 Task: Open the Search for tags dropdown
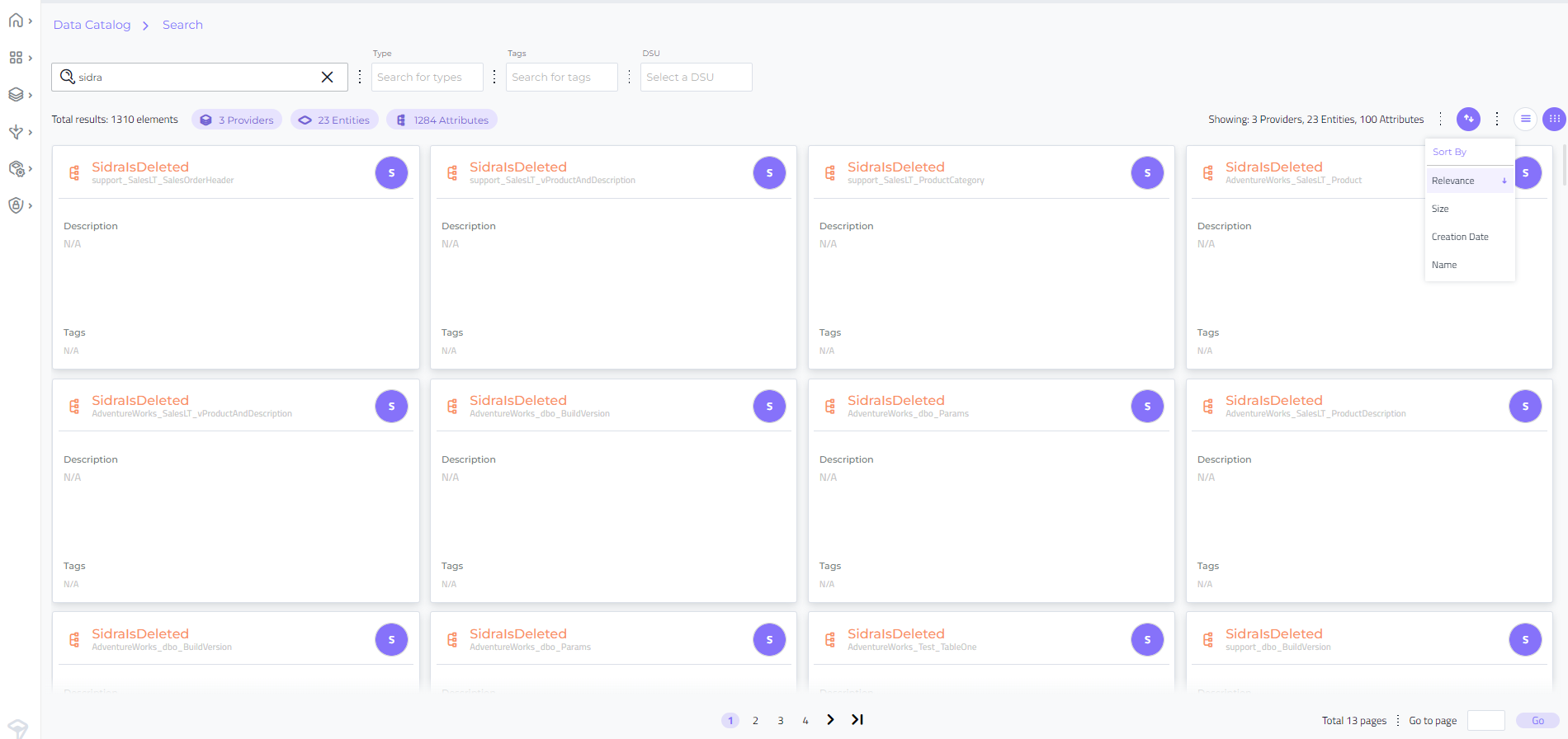pos(561,77)
